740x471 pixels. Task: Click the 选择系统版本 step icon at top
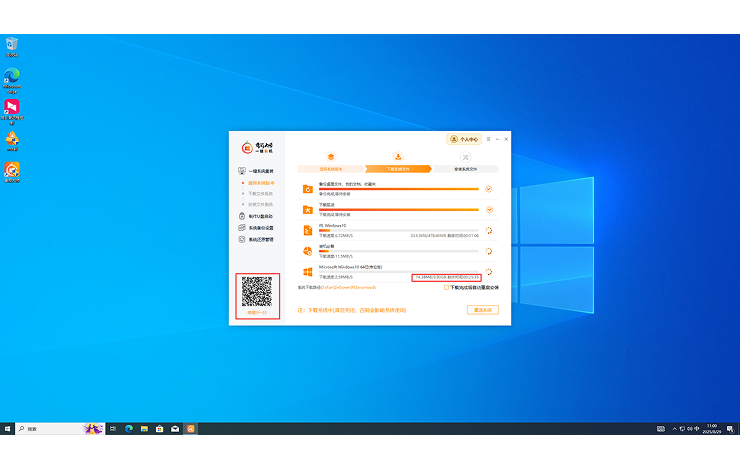tap(330, 157)
